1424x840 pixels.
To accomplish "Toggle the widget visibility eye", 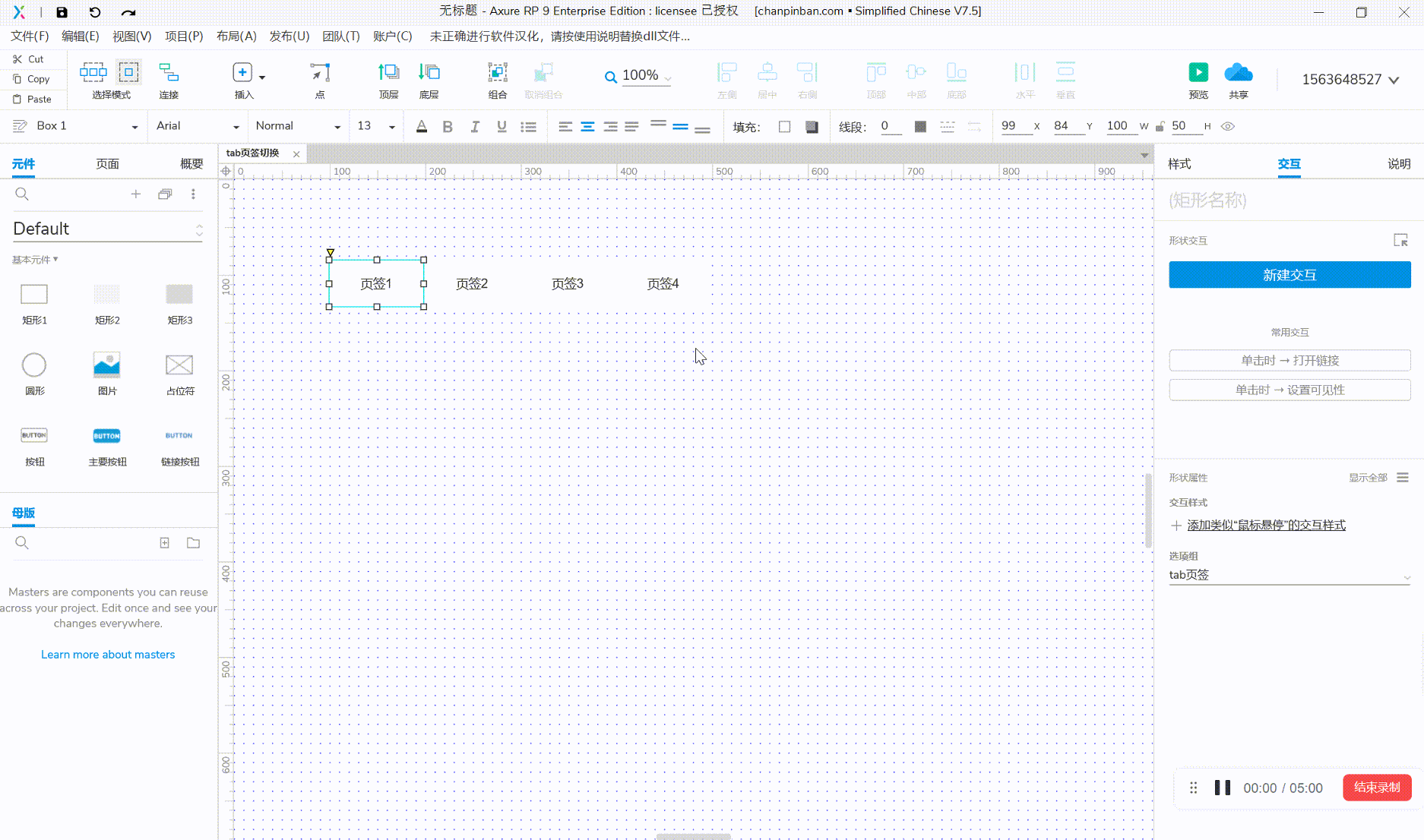I will pyautogui.click(x=1228, y=127).
